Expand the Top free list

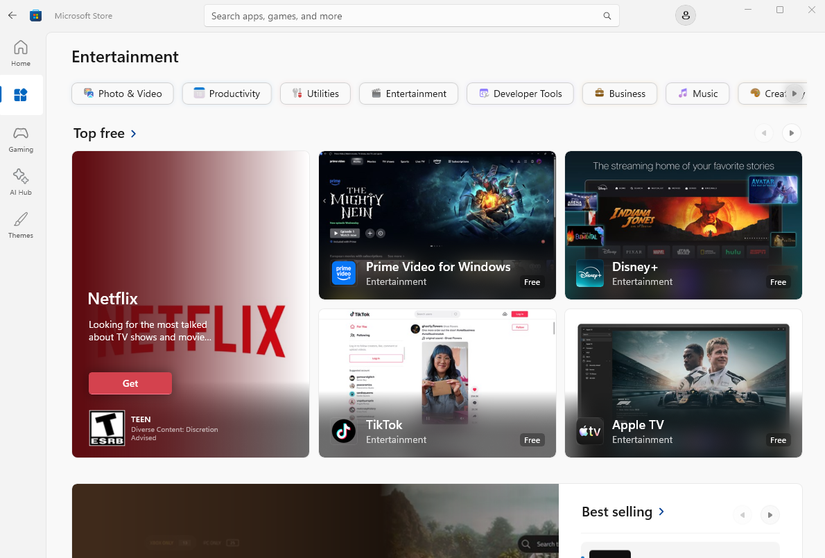pyautogui.click(x=105, y=134)
